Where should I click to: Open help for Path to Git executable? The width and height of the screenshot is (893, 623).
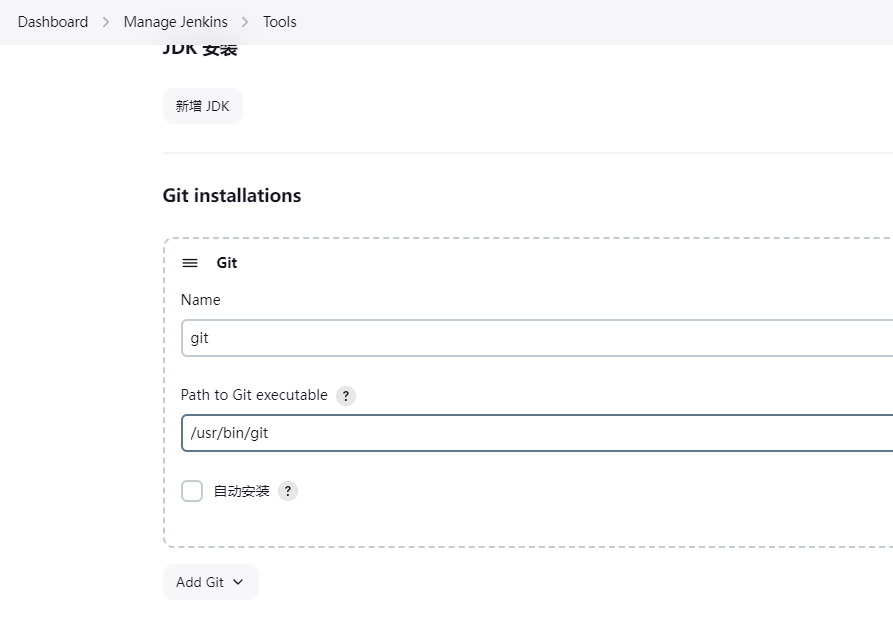[x=346, y=396]
